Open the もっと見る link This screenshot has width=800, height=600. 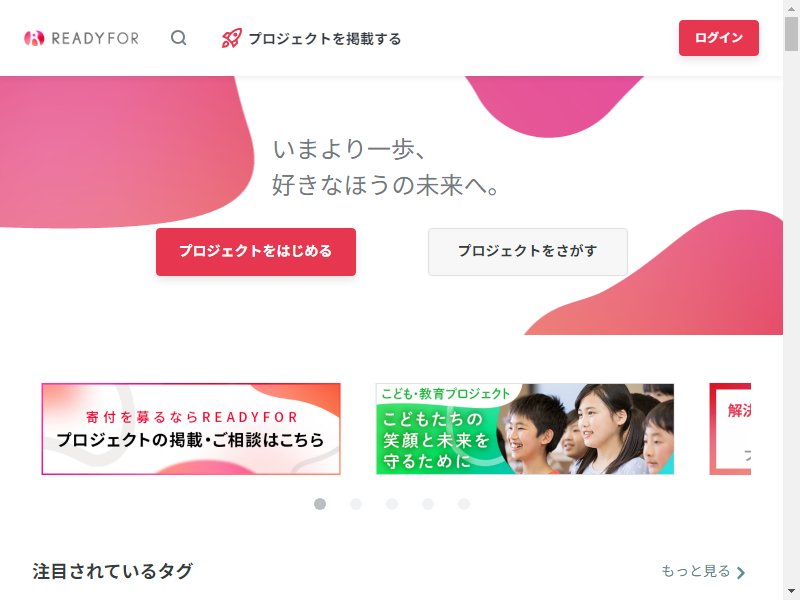click(696, 571)
